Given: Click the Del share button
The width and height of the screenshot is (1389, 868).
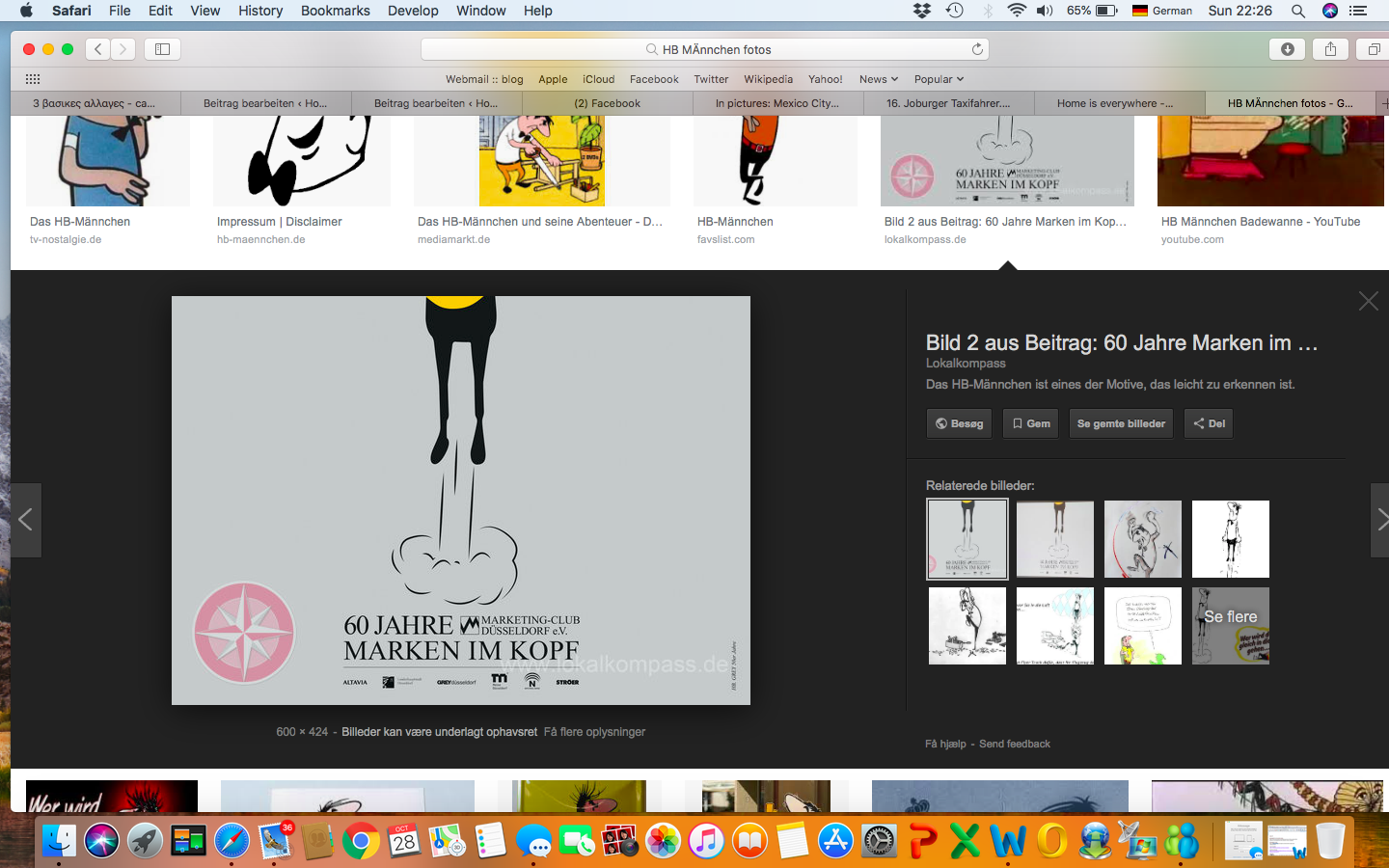Looking at the screenshot, I should tap(1209, 423).
